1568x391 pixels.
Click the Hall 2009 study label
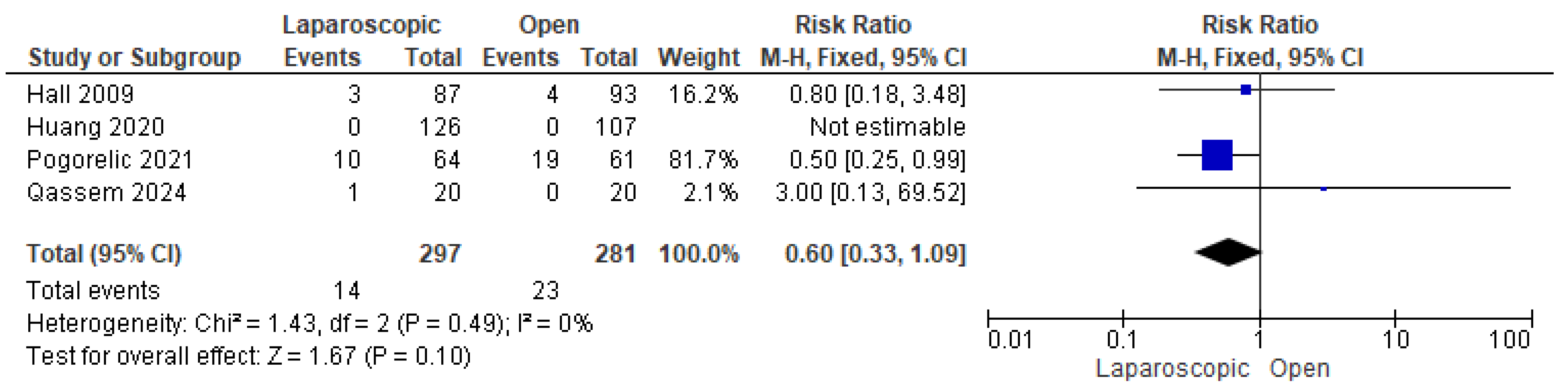point(80,94)
